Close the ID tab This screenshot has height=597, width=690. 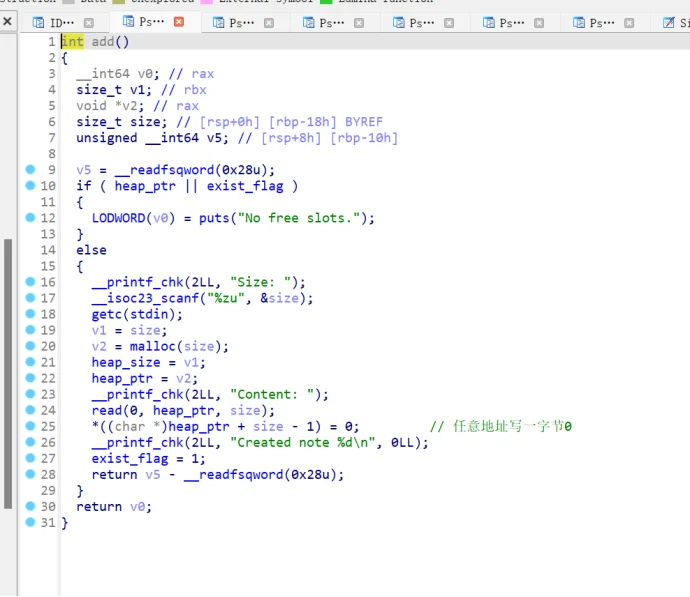[x=89, y=22]
